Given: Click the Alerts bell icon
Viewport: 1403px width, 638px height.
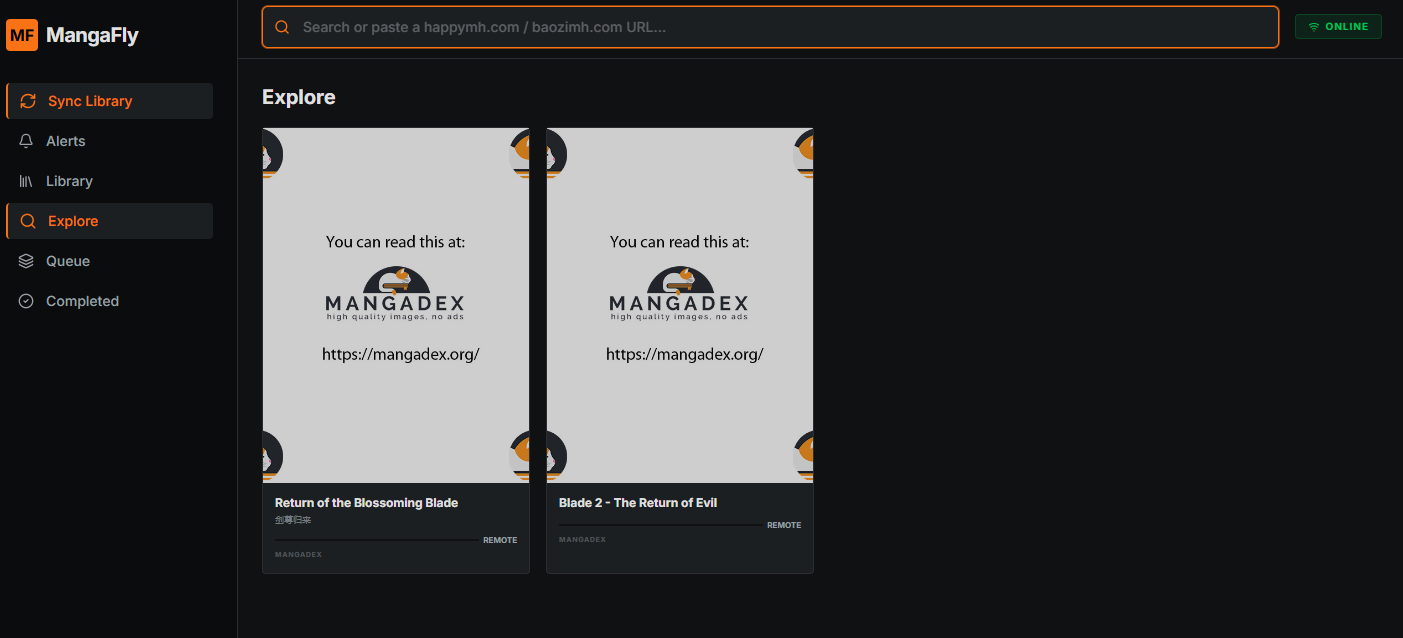Looking at the screenshot, I should [26, 140].
